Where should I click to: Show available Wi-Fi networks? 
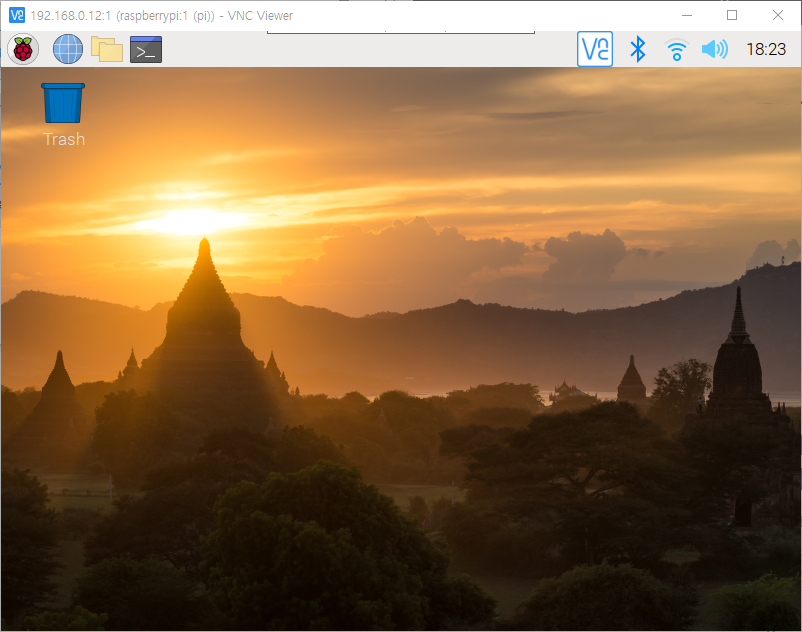pyautogui.click(x=676, y=50)
